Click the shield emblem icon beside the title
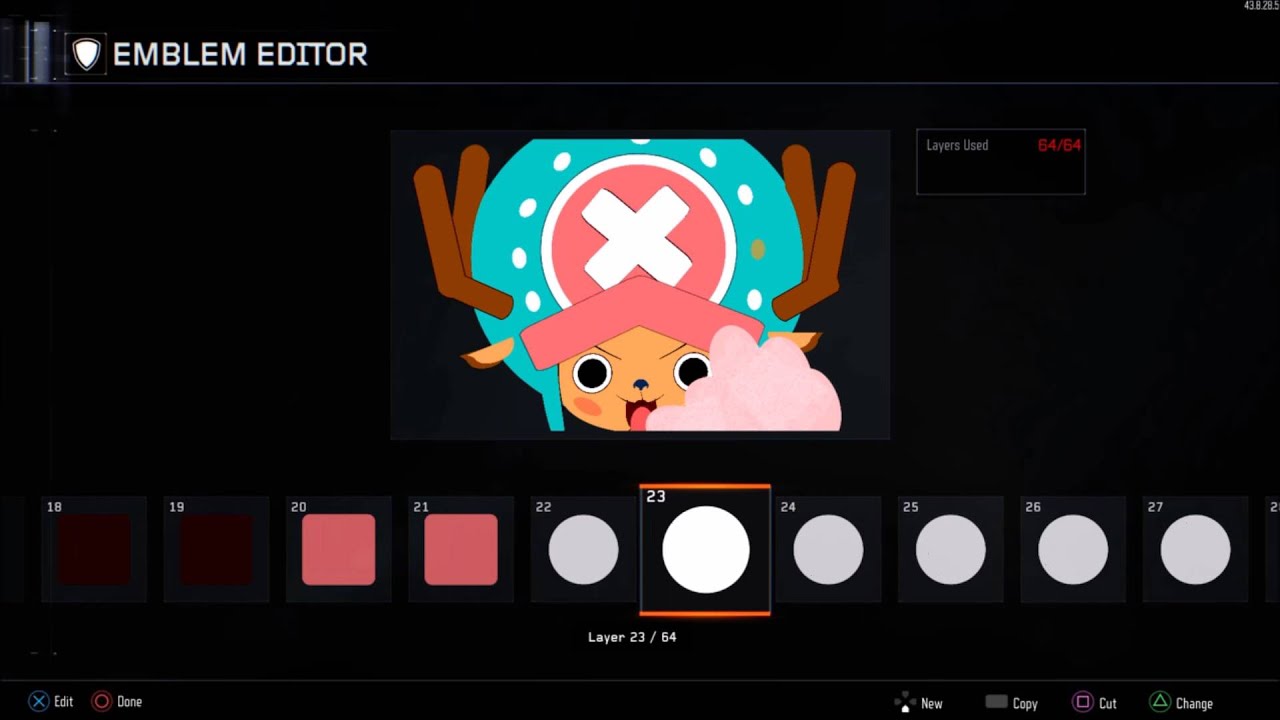 [x=86, y=54]
